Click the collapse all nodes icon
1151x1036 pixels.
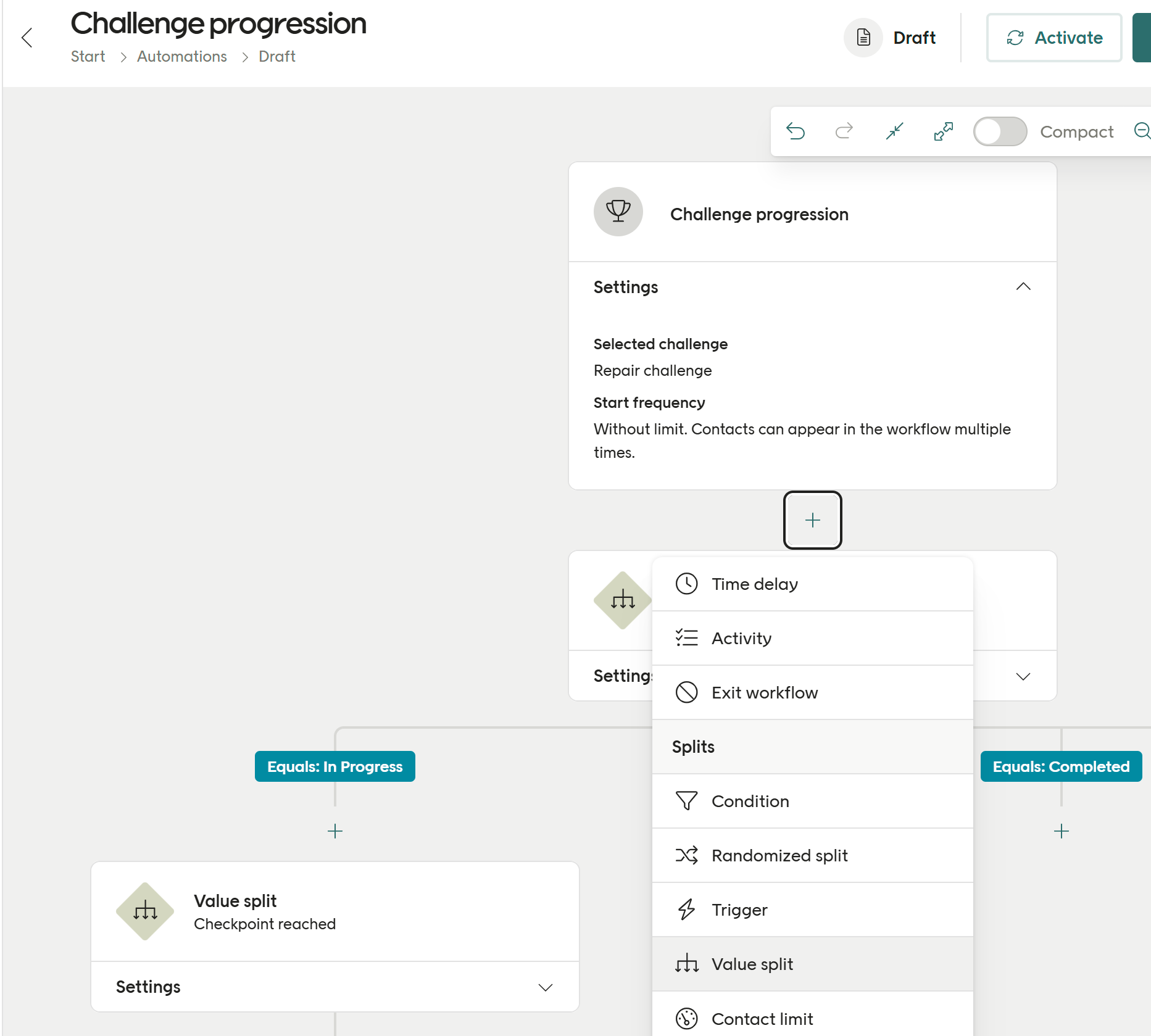pos(894,131)
